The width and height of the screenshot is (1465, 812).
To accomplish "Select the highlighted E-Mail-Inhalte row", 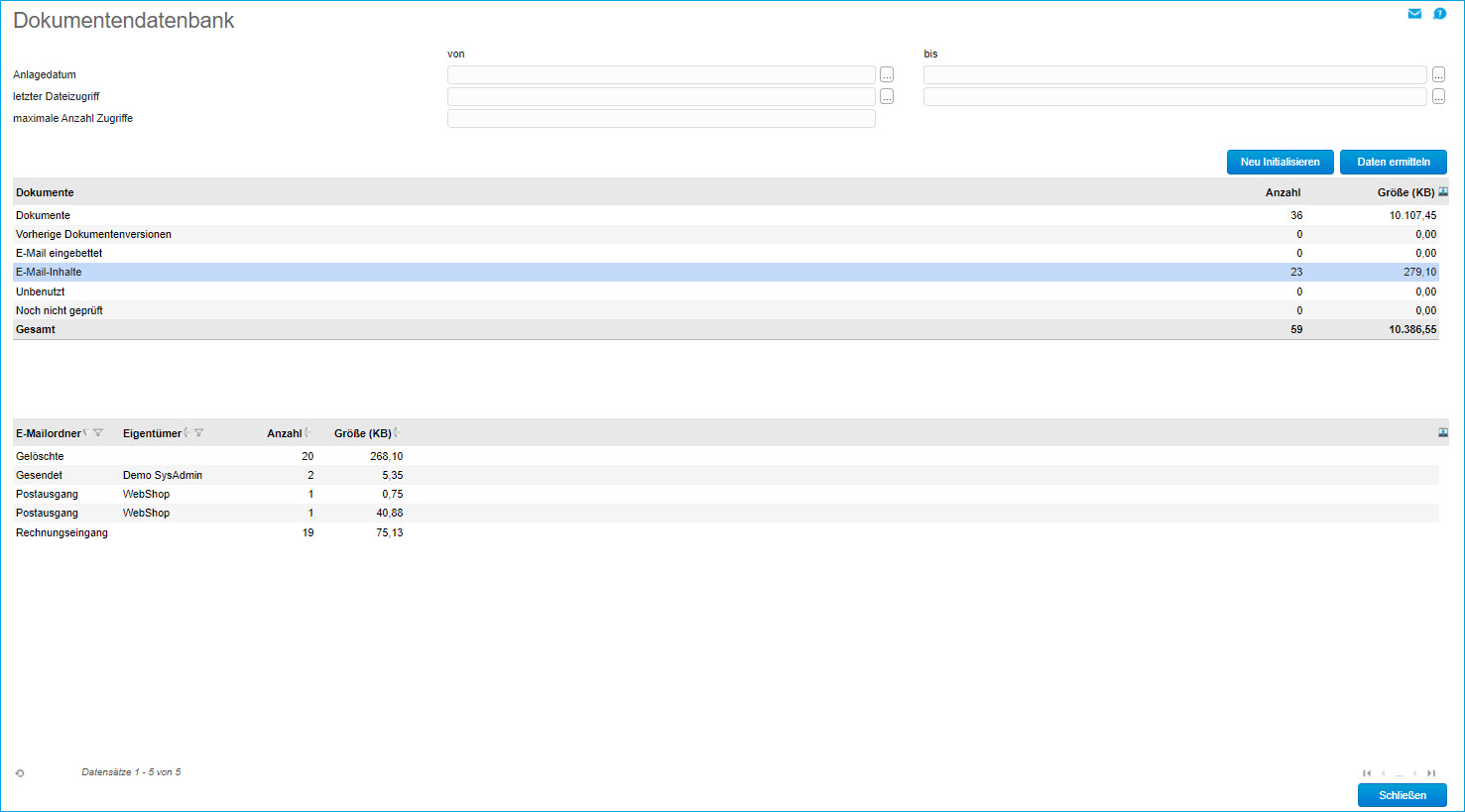I will (725, 272).
